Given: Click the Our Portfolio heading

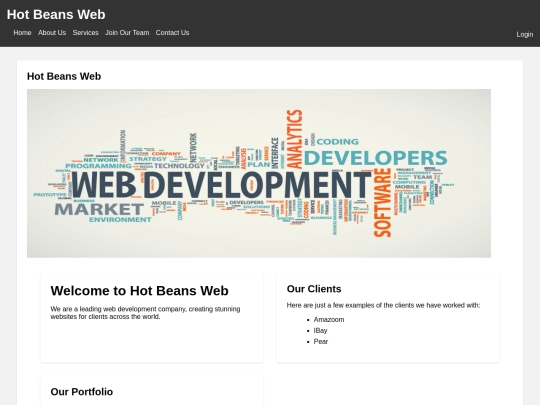Looking at the screenshot, I should pyautogui.click(x=82, y=392).
